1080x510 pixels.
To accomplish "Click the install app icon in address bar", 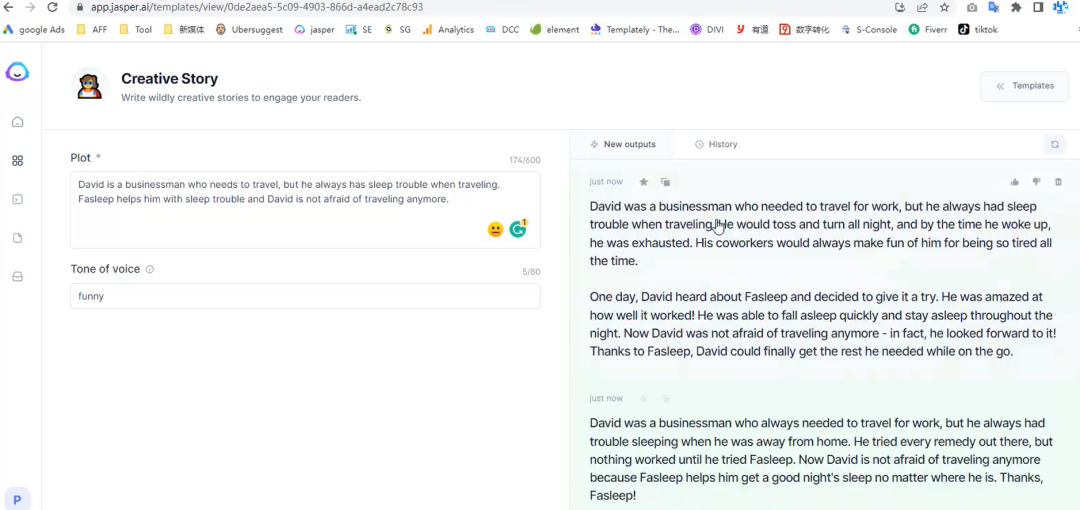I will 900,7.
